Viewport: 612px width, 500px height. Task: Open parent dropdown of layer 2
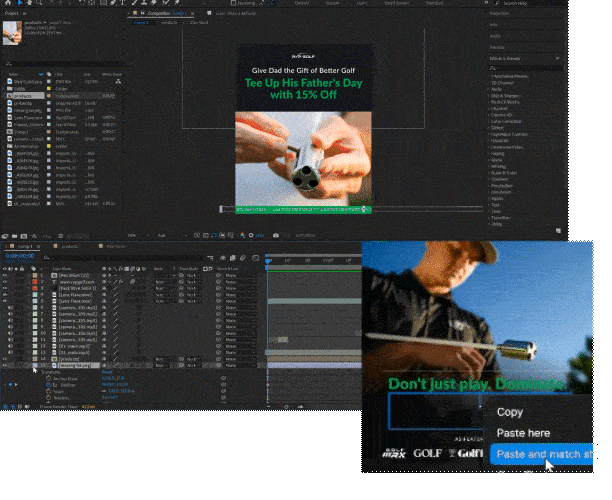(230, 283)
